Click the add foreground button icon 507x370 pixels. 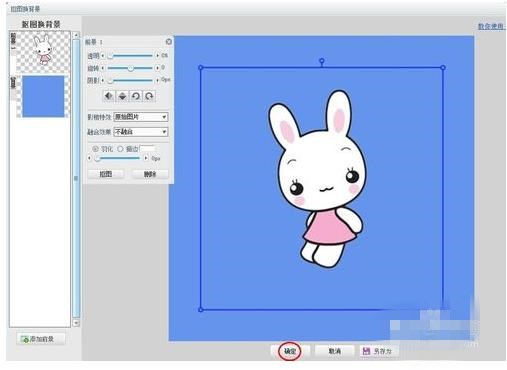pos(25,339)
